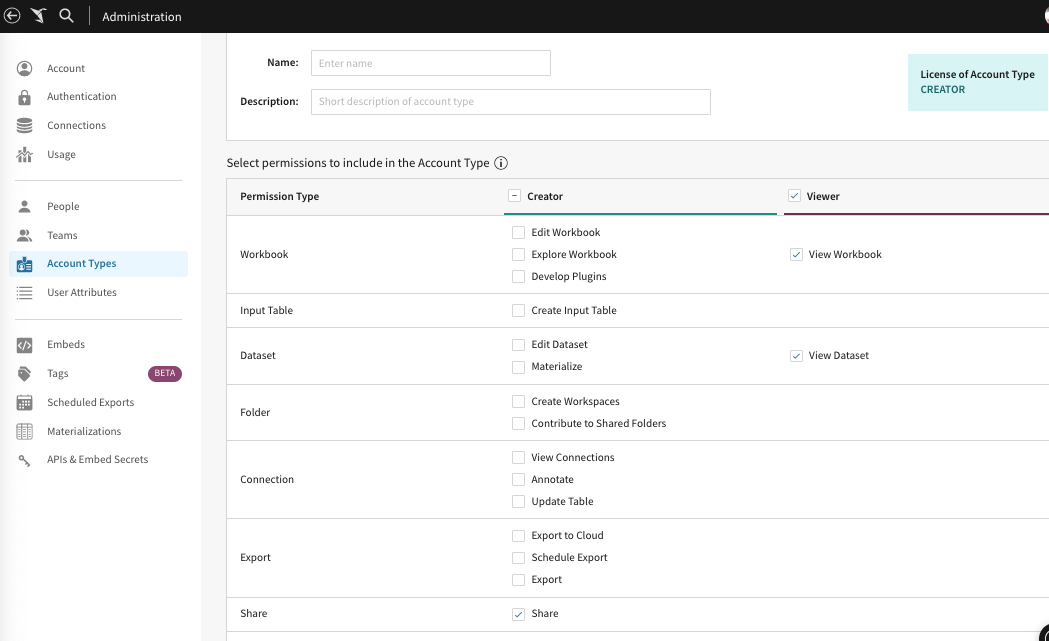Click the Usage chart icon

[24, 155]
